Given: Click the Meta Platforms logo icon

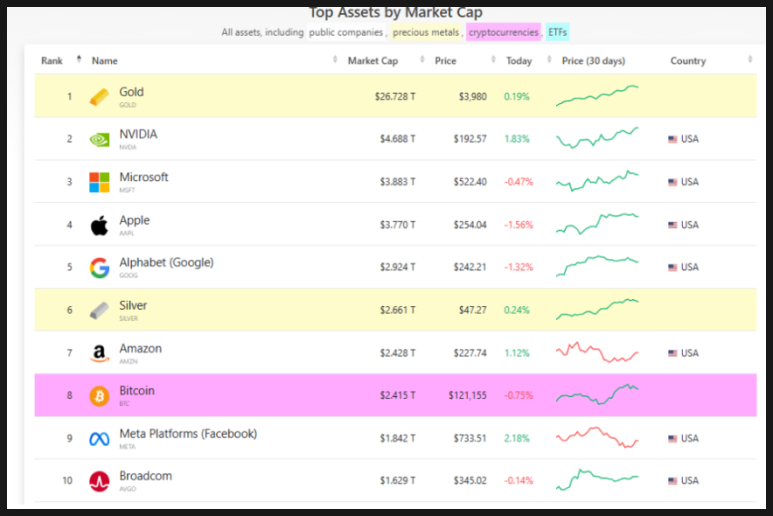Looking at the screenshot, I should point(99,438).
